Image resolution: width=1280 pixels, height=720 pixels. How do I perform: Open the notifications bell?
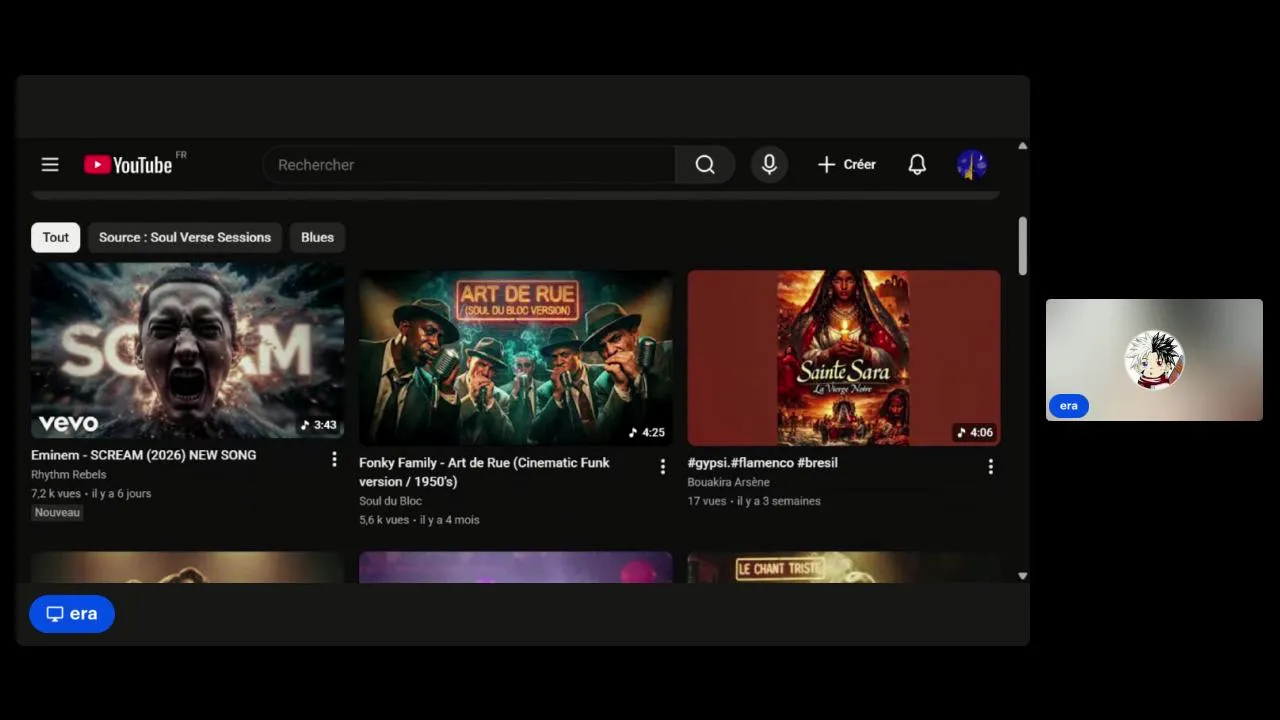(917, 165)
